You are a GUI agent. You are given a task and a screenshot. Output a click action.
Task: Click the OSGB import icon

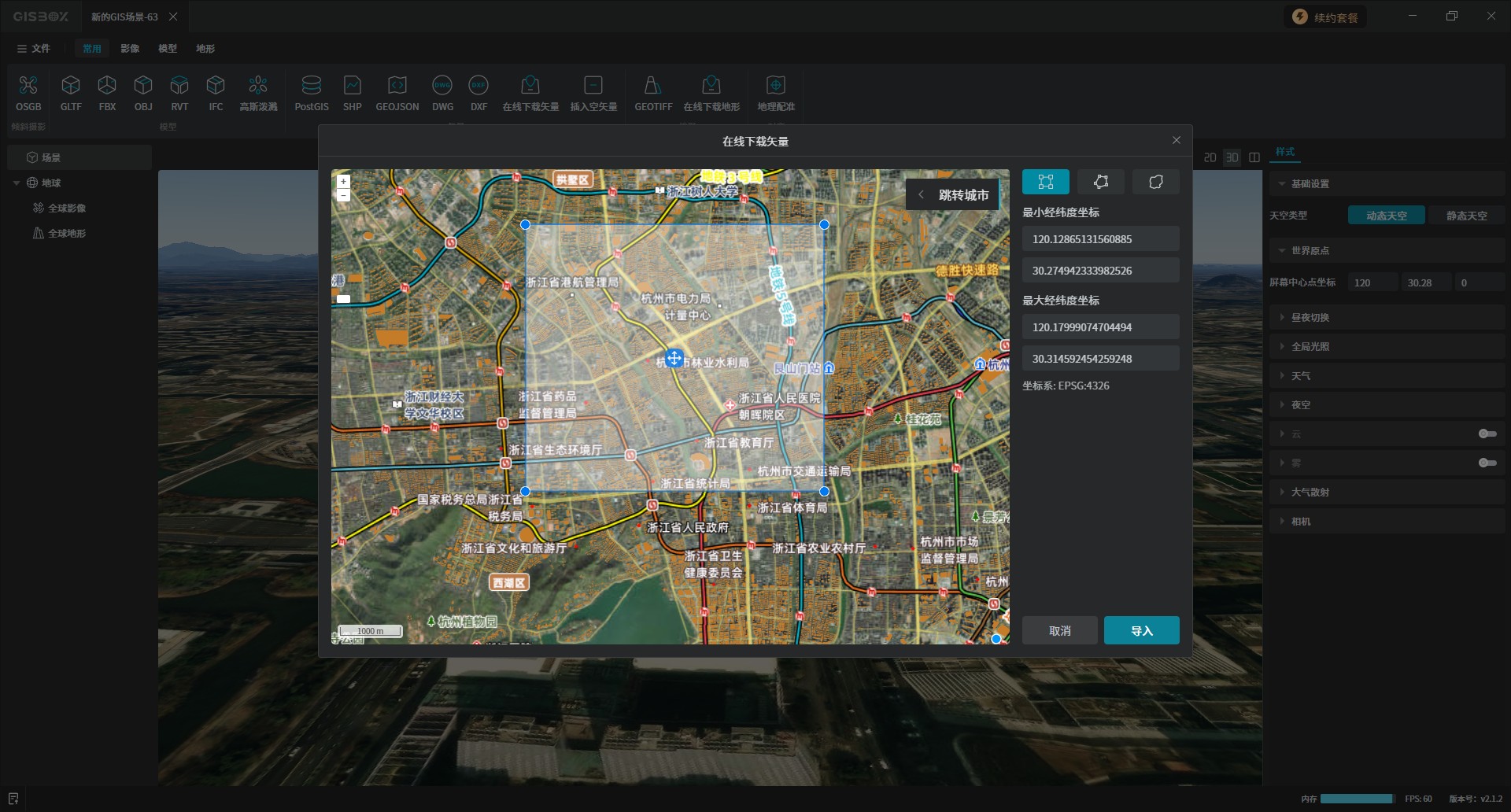[x=28, y=93]
